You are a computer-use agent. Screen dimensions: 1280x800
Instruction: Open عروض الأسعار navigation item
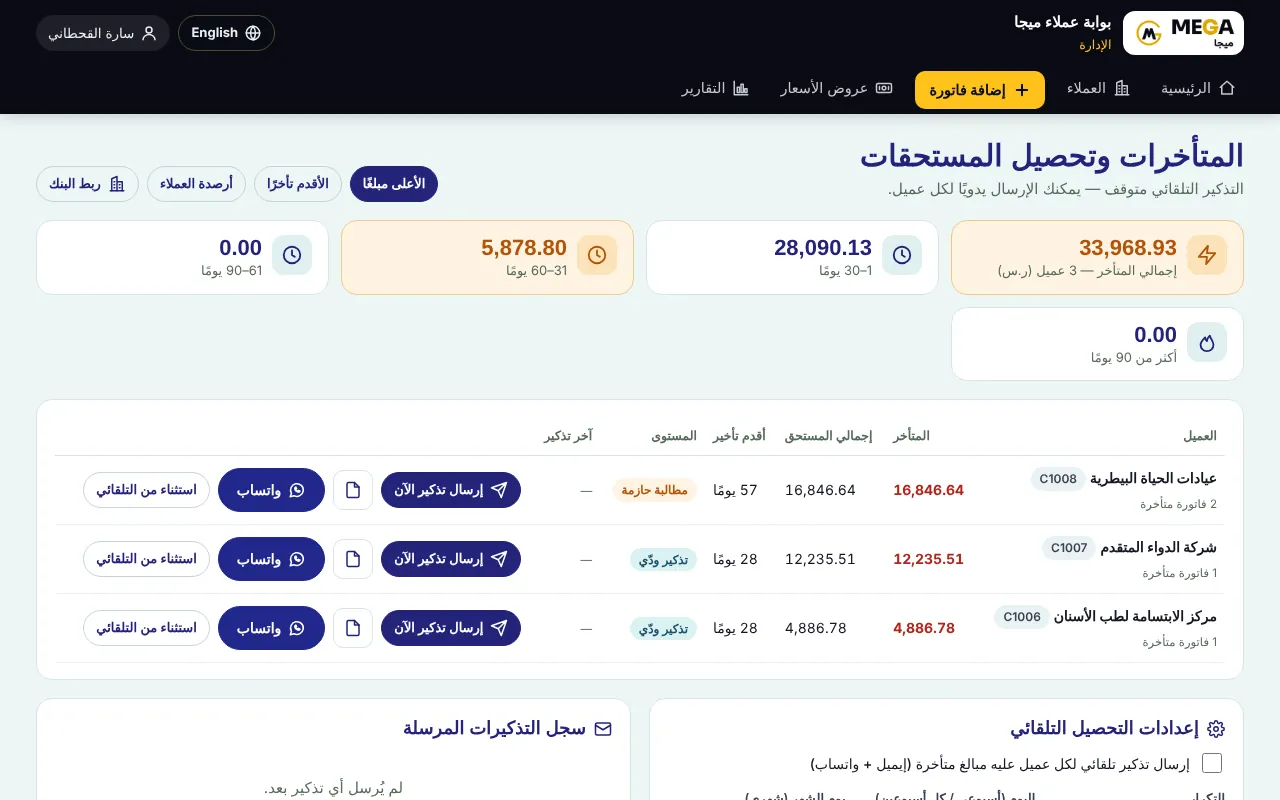coord(837,88)
